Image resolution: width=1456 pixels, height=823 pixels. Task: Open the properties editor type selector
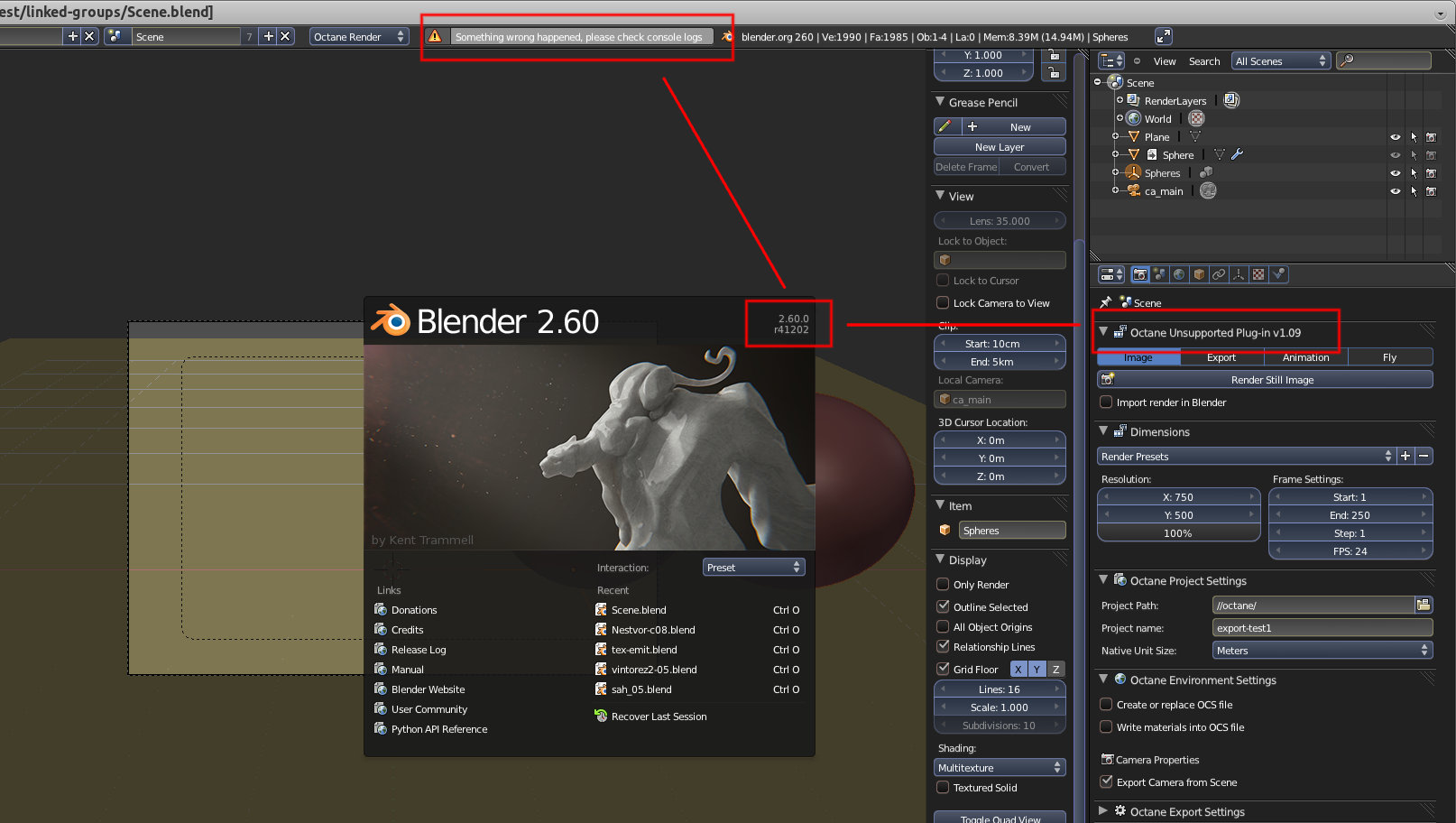[x=1111, y=274]
